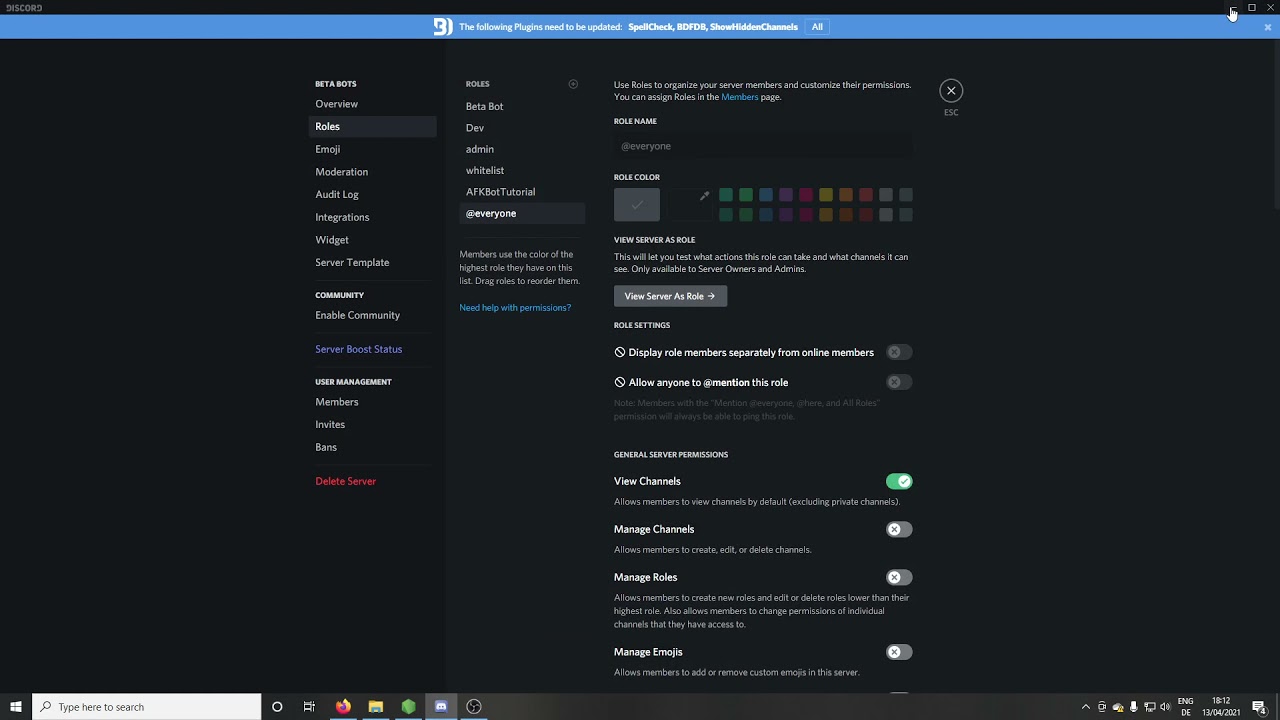Click the Discord taskbar icon

(441, 707)
